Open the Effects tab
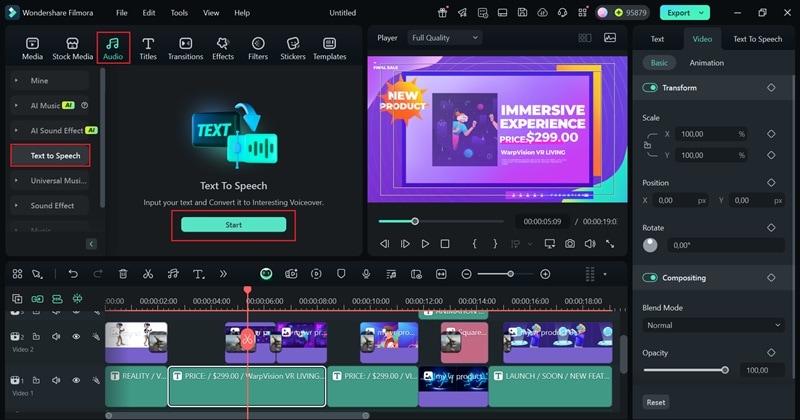 coord(223,48)
